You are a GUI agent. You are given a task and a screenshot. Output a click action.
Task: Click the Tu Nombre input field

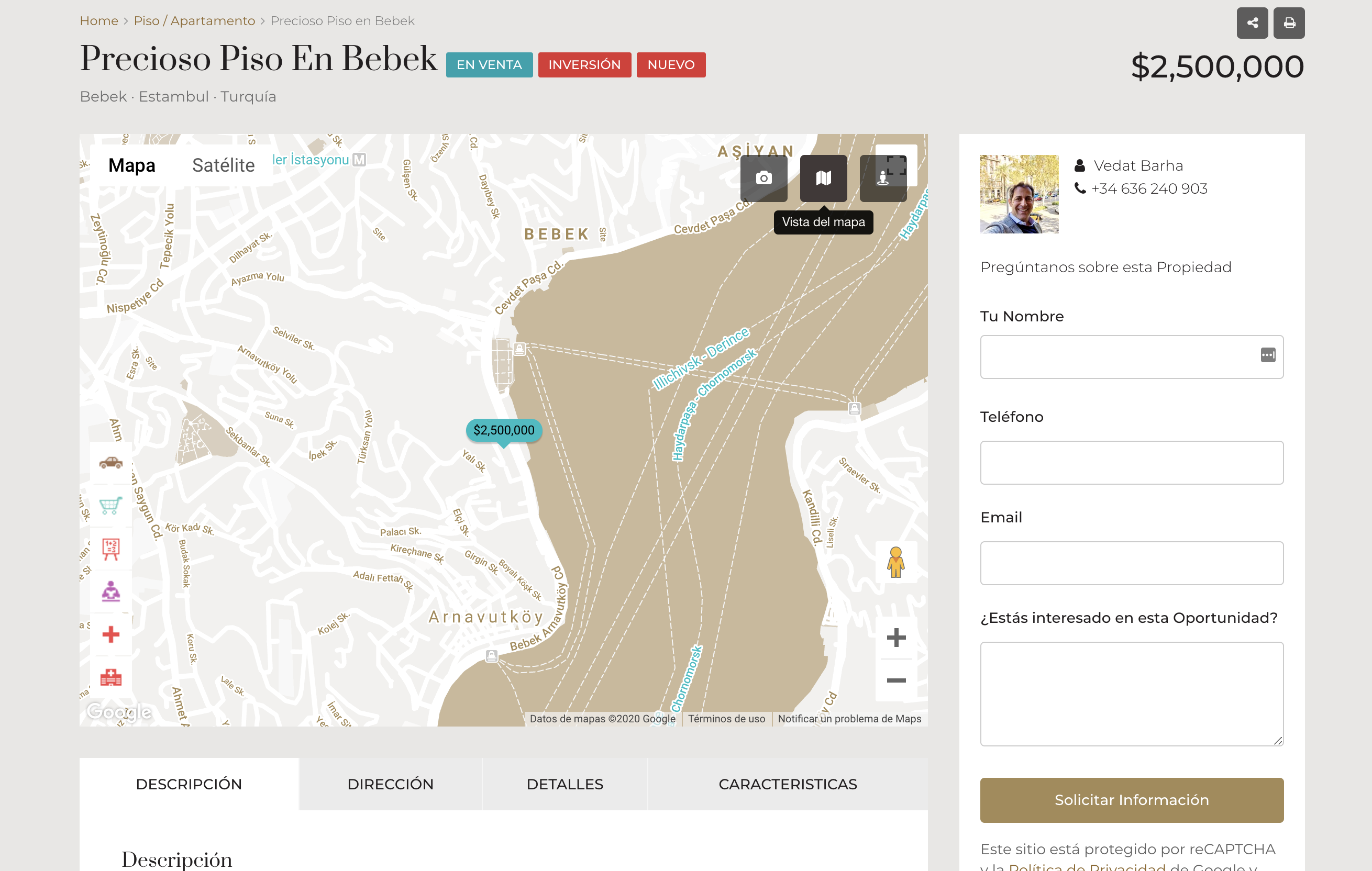[1117, 357]
